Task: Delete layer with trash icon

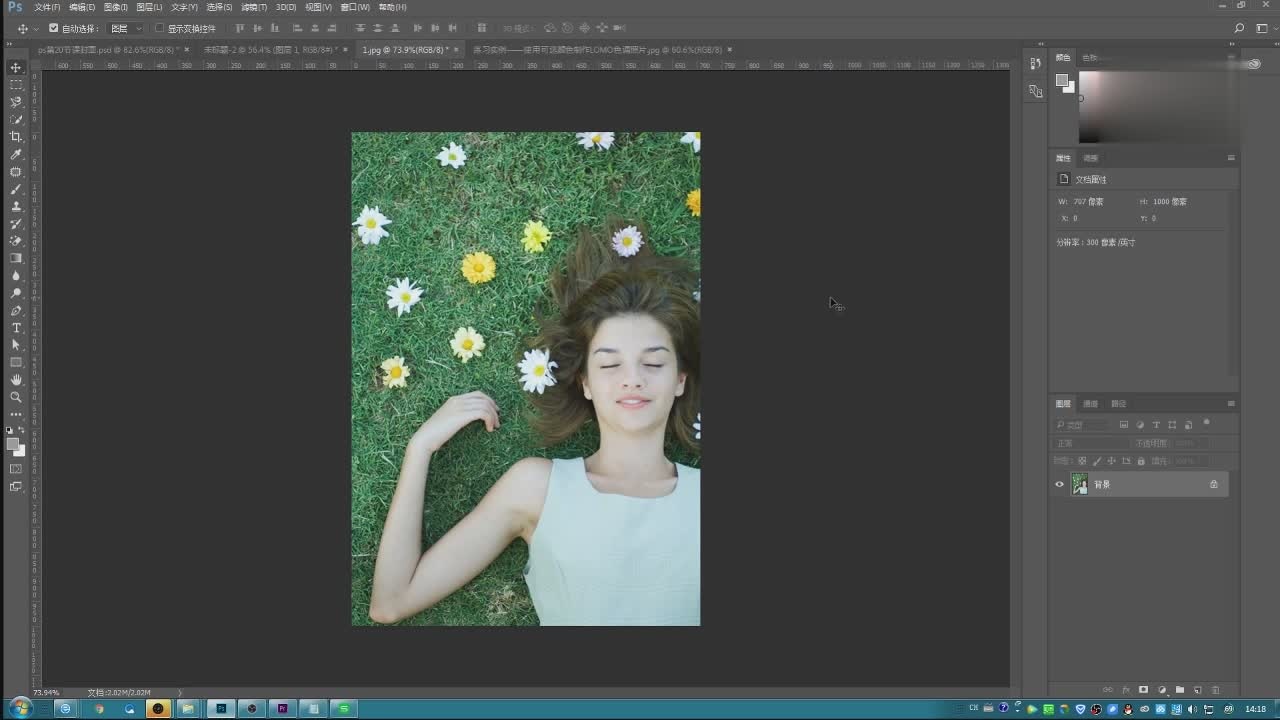Action: [x=1215, y=690]
